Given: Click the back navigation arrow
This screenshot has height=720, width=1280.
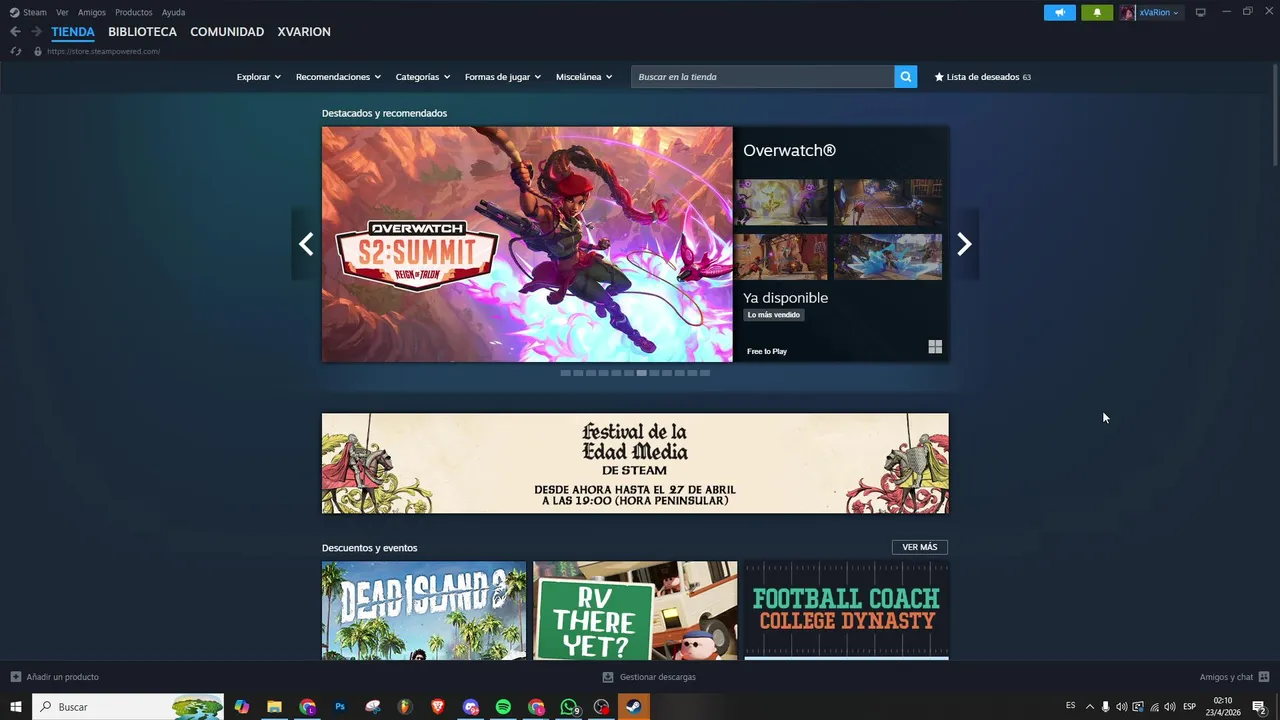Looking at the screenshot, I should point(15,32).
